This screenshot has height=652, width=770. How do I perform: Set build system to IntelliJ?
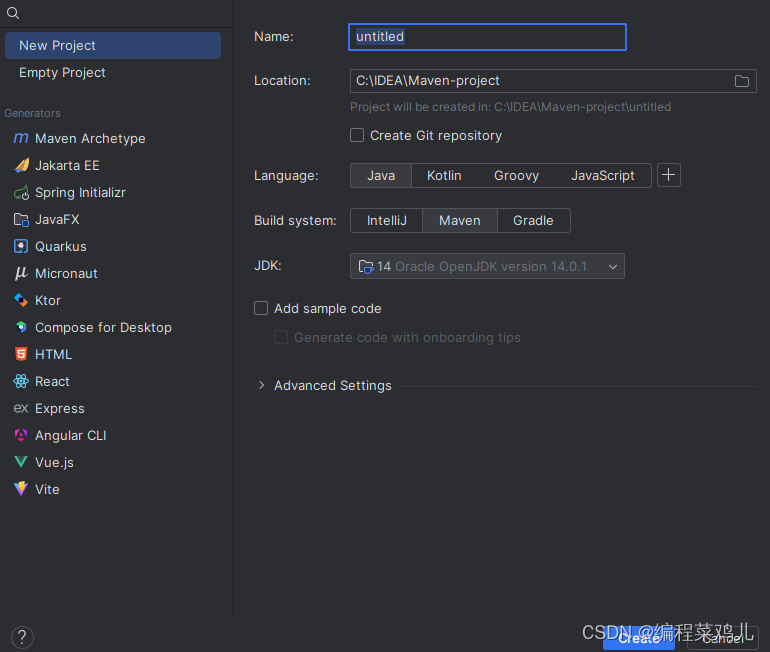tap(386, 220)
